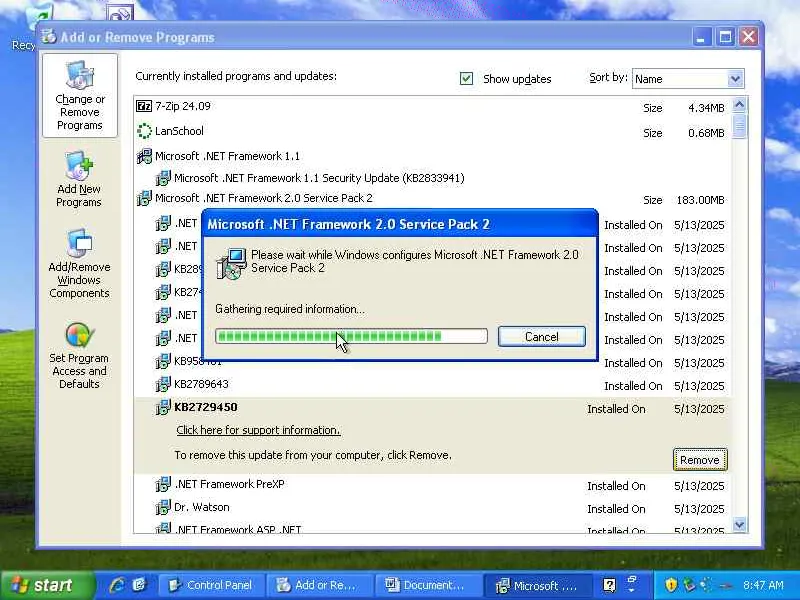Toggle the Show updates checkbox
Image resolution: width=800 pixels, height=600 pixels.
pos(466,79)
